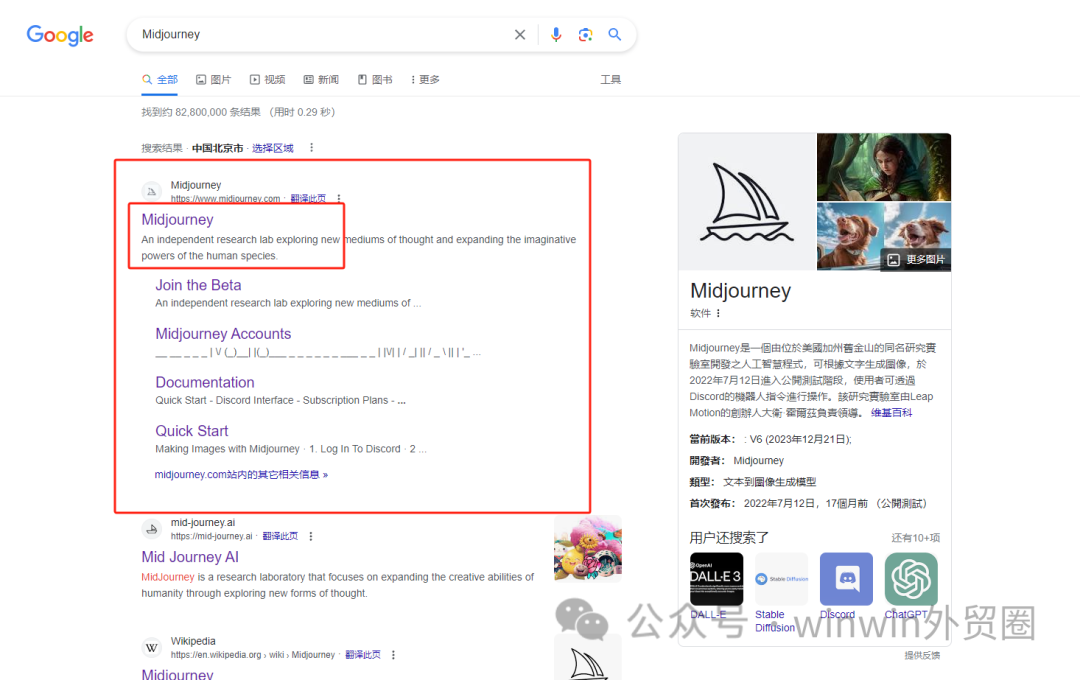Open 维基百科 link in the knowledge panel
Viewport: 1080px width, 680px height.
click(x=890, y=412)
